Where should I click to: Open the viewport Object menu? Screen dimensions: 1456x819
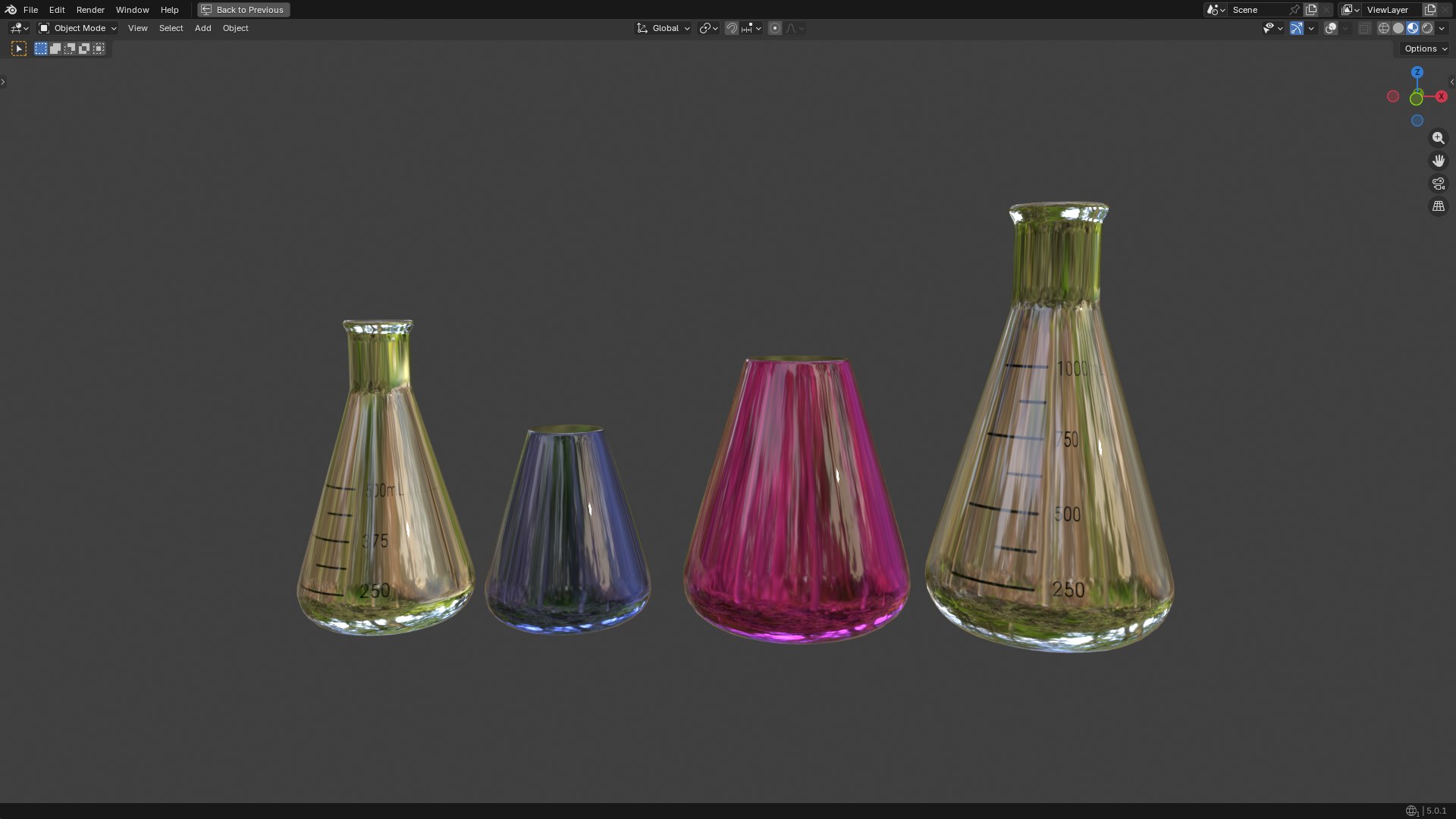(235, 28)
